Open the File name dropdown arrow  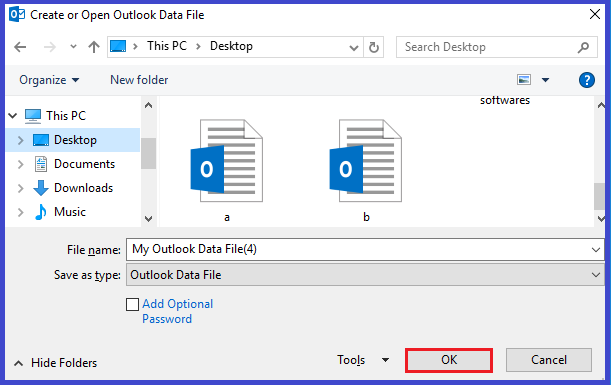pos(595,250)
